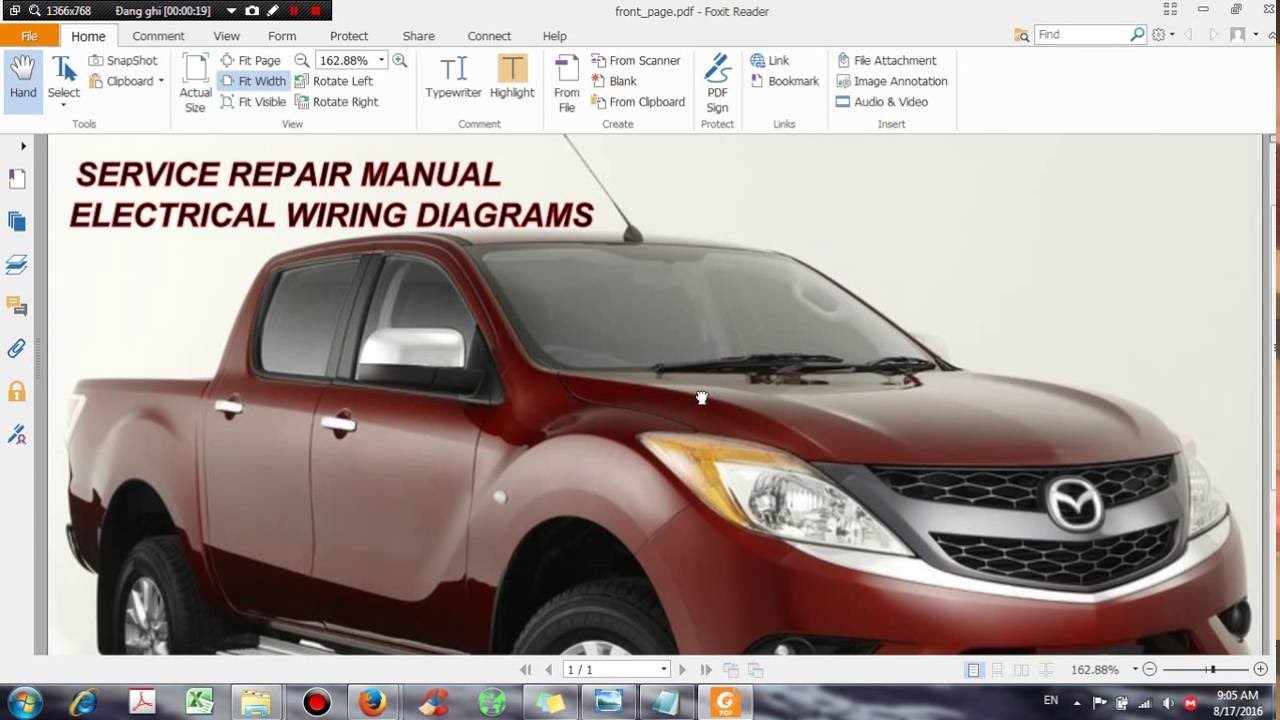Open the page number 1 / 1 dropdown
Viewport: 1280px width, 720px height.
663,669
